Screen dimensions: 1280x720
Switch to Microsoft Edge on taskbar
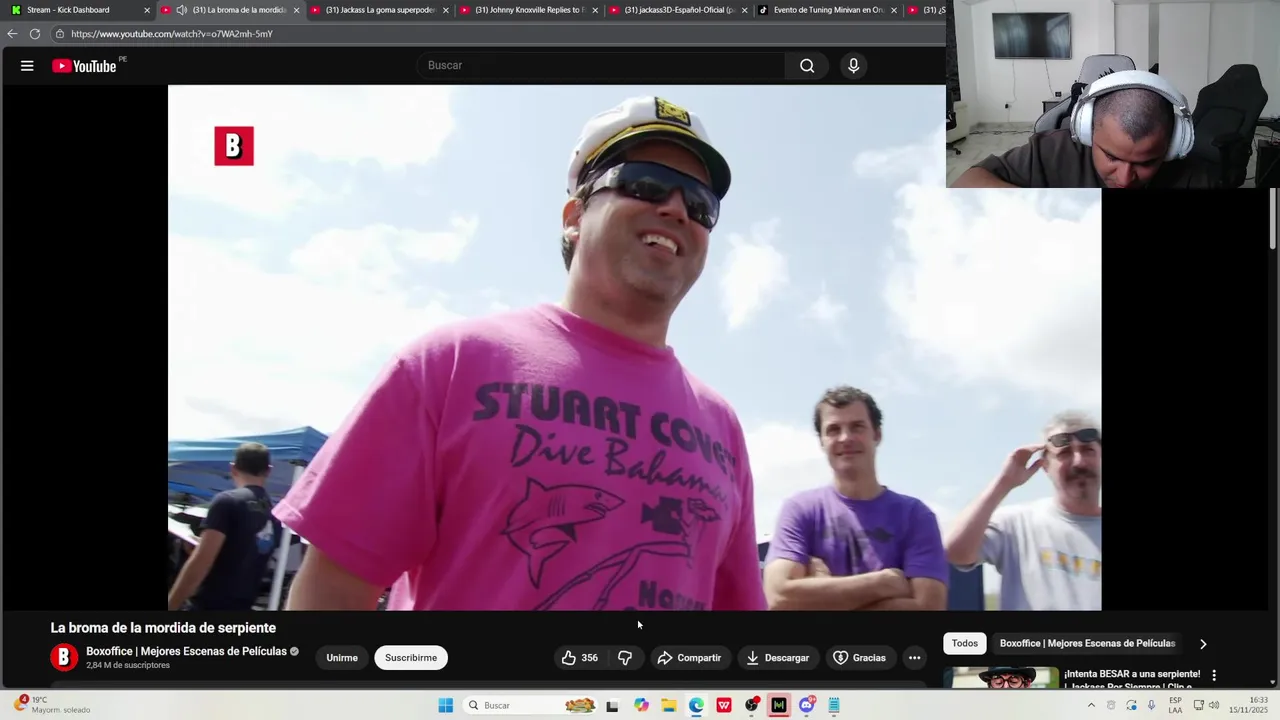(696, 706)
